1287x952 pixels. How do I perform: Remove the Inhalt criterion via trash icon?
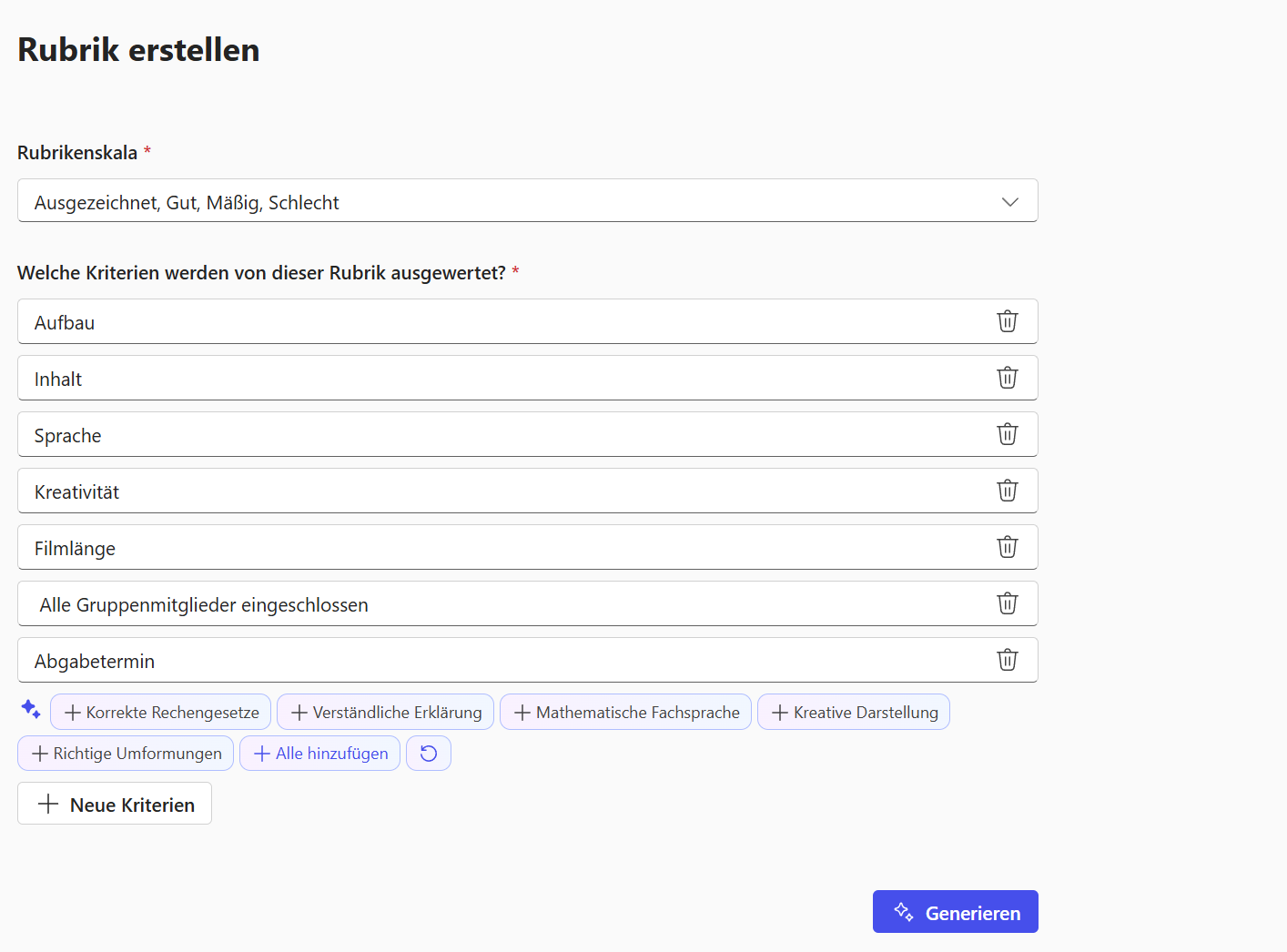1007,378
